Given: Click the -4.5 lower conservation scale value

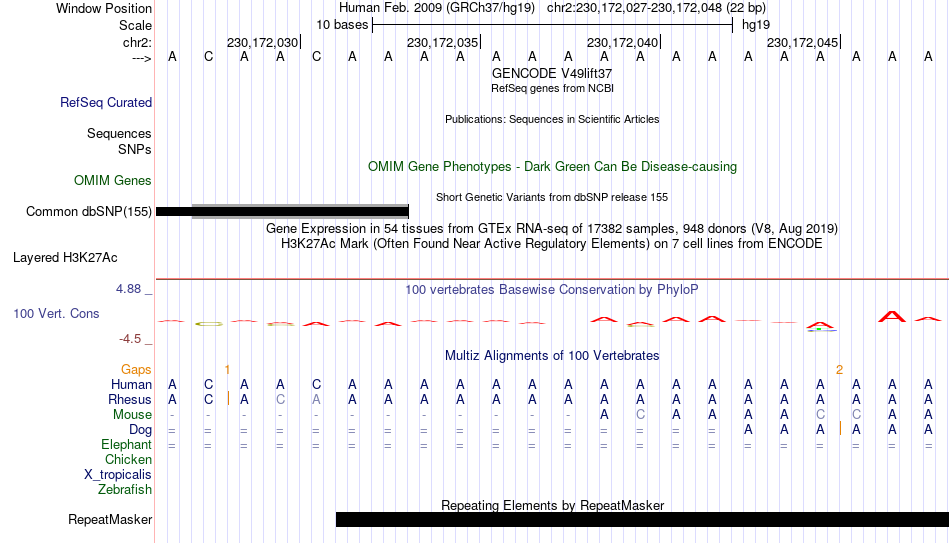Looking at the screenshot, I should click(130, 339).
